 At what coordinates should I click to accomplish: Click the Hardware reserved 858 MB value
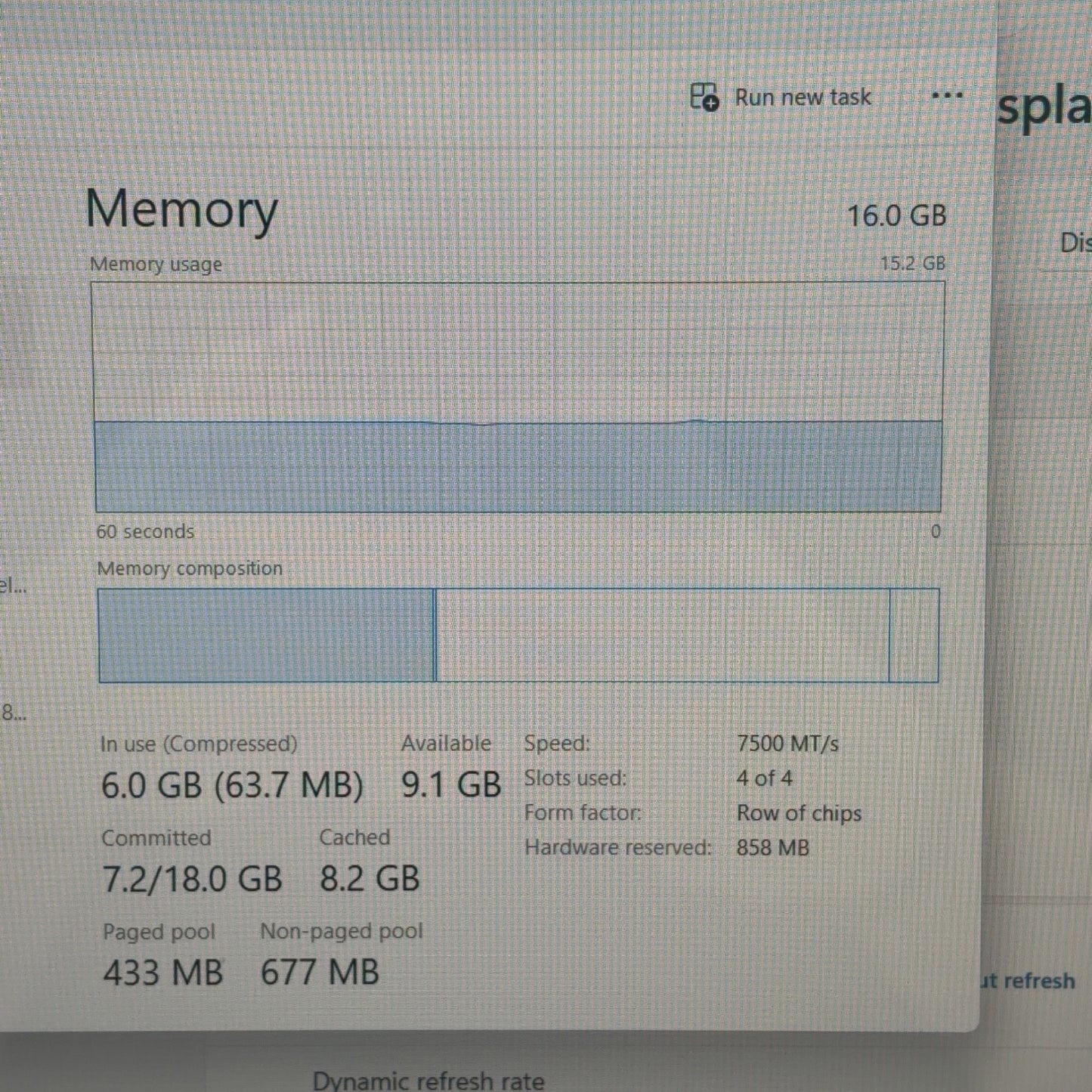pyautogui.click(x=772, y=848)
